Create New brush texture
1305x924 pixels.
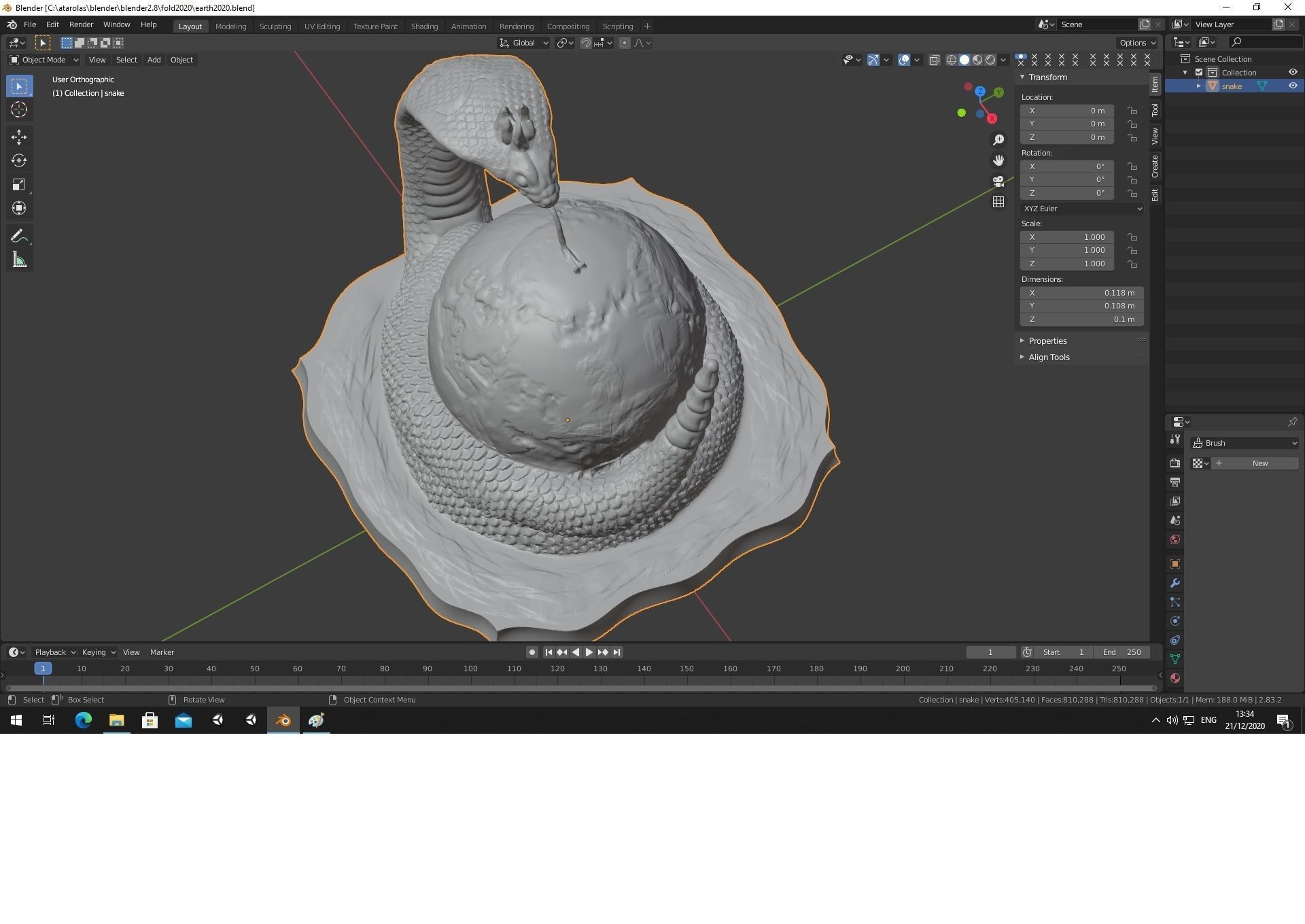click(1255, 463)
